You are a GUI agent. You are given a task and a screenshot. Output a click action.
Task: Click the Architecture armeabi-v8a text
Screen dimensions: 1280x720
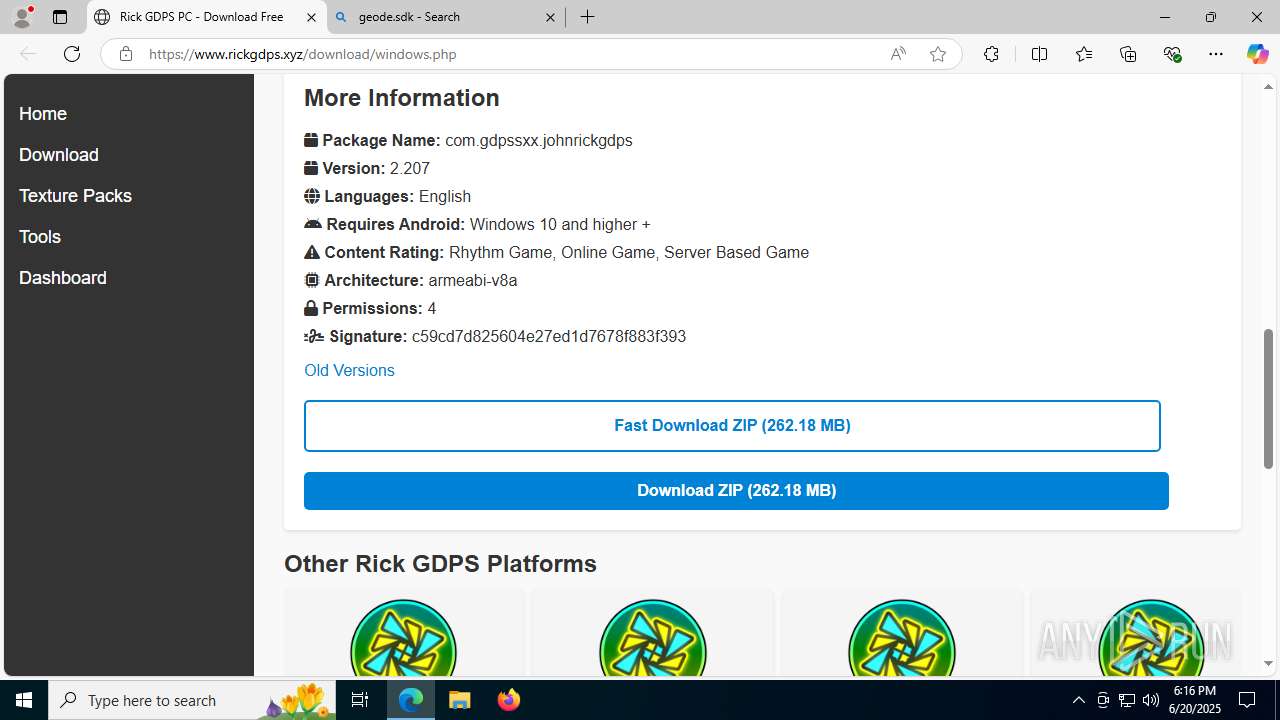click(x=411, y=281)
